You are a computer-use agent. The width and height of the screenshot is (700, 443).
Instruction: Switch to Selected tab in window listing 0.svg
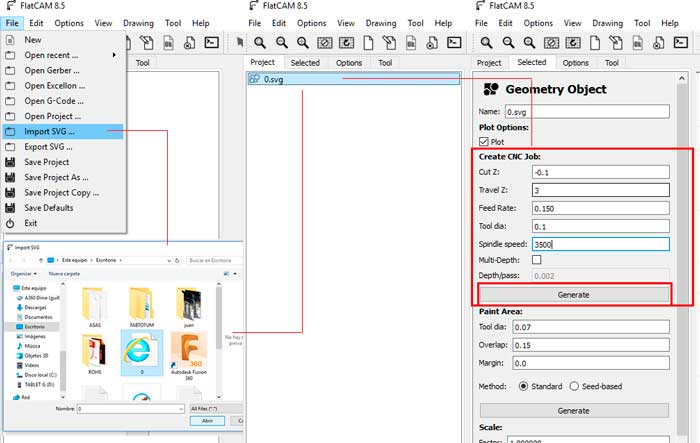pos(305,63)
